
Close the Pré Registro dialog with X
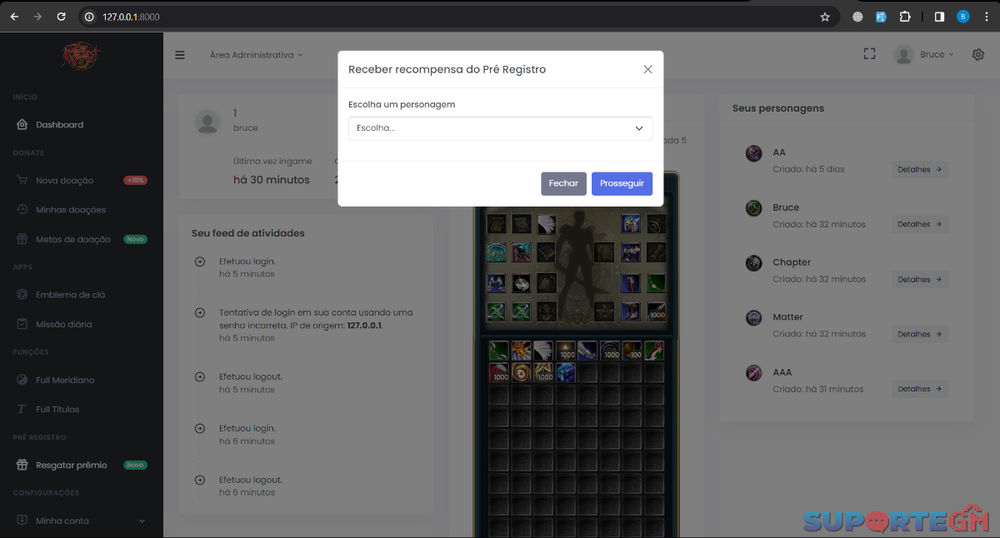648,69
